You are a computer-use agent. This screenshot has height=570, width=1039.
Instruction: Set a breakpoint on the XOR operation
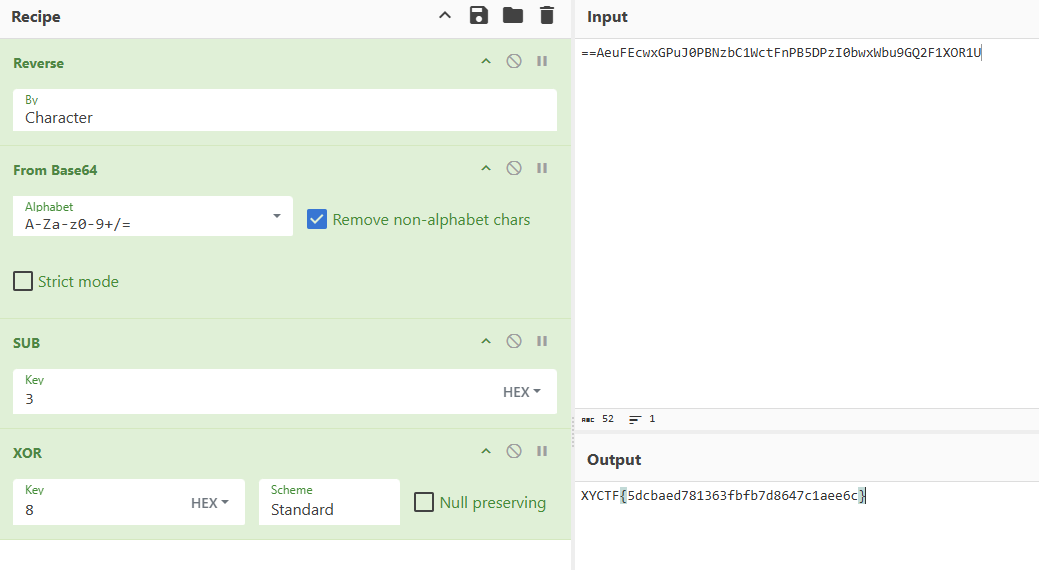coord(542,451)
